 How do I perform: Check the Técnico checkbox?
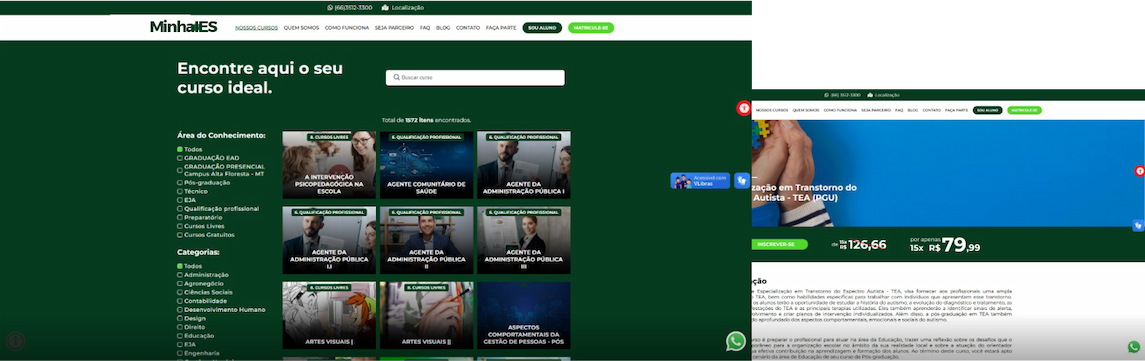point(180,191)
